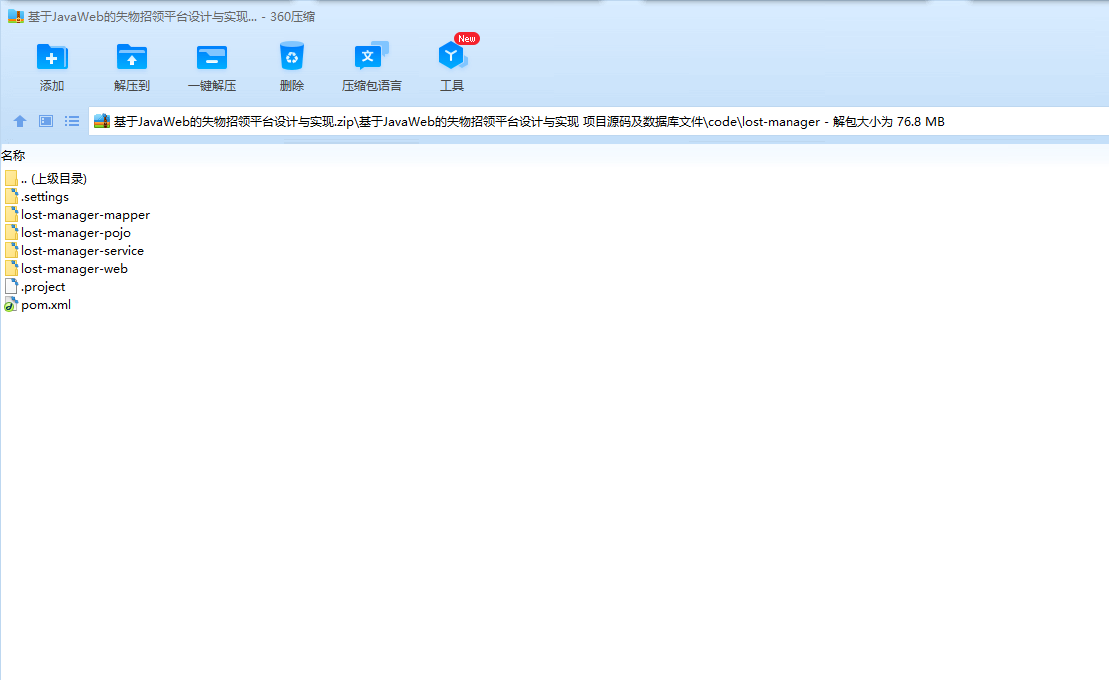Click the 添加 (Add) toolbar icon
Viewport: 1109px width, 680px height.
[52, 57]
